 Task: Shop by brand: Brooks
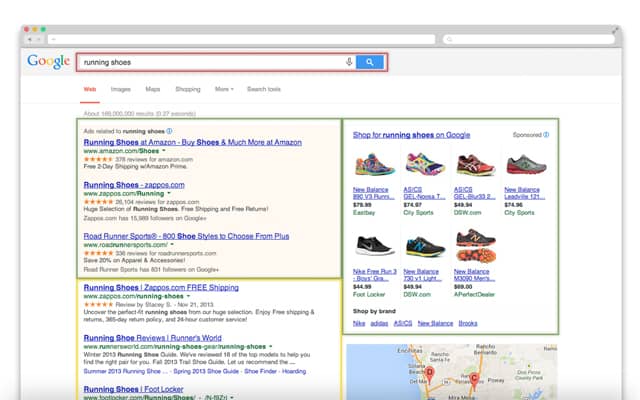[468, 323]
